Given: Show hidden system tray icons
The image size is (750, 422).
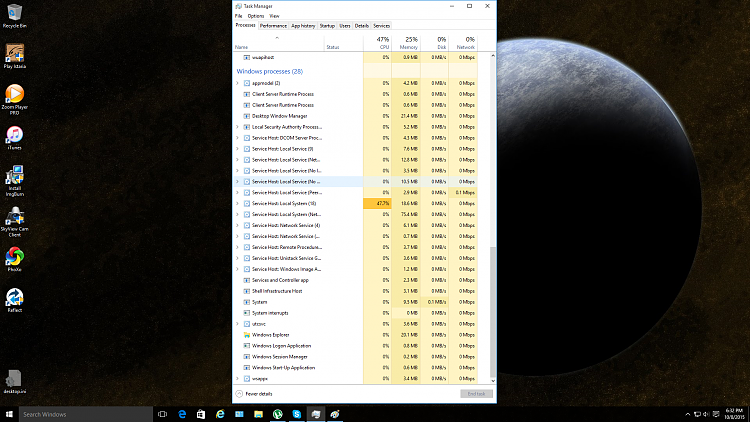Looking at the screenshot, I should coord(687,414).
